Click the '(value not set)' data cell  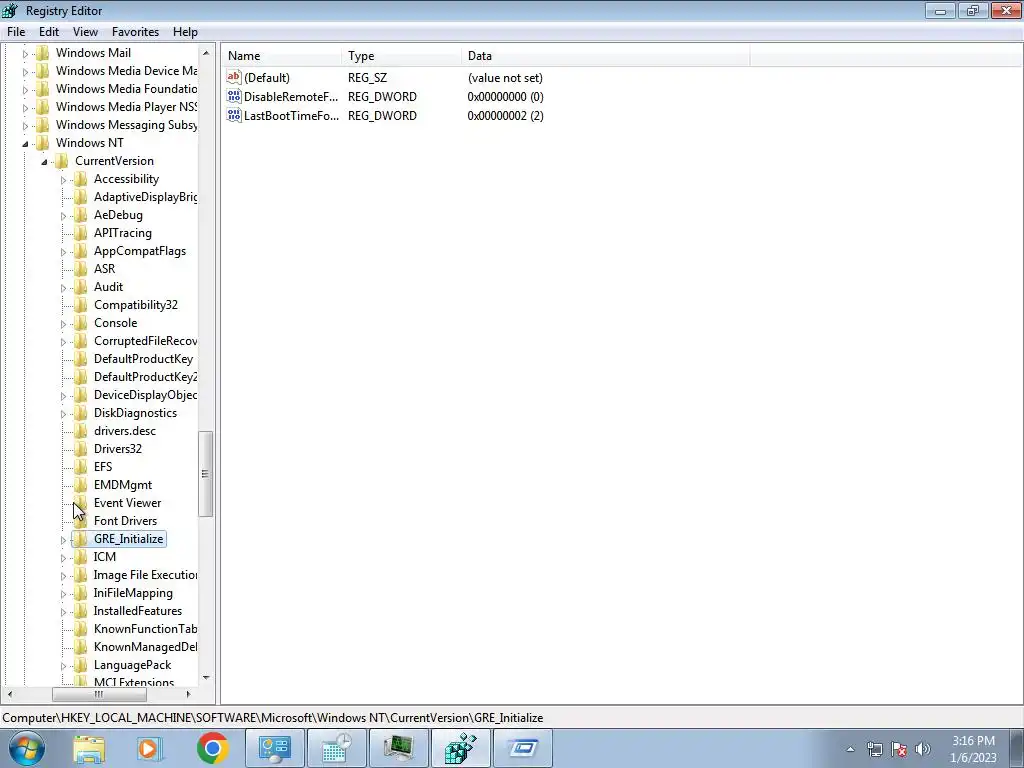pos(505,78)
